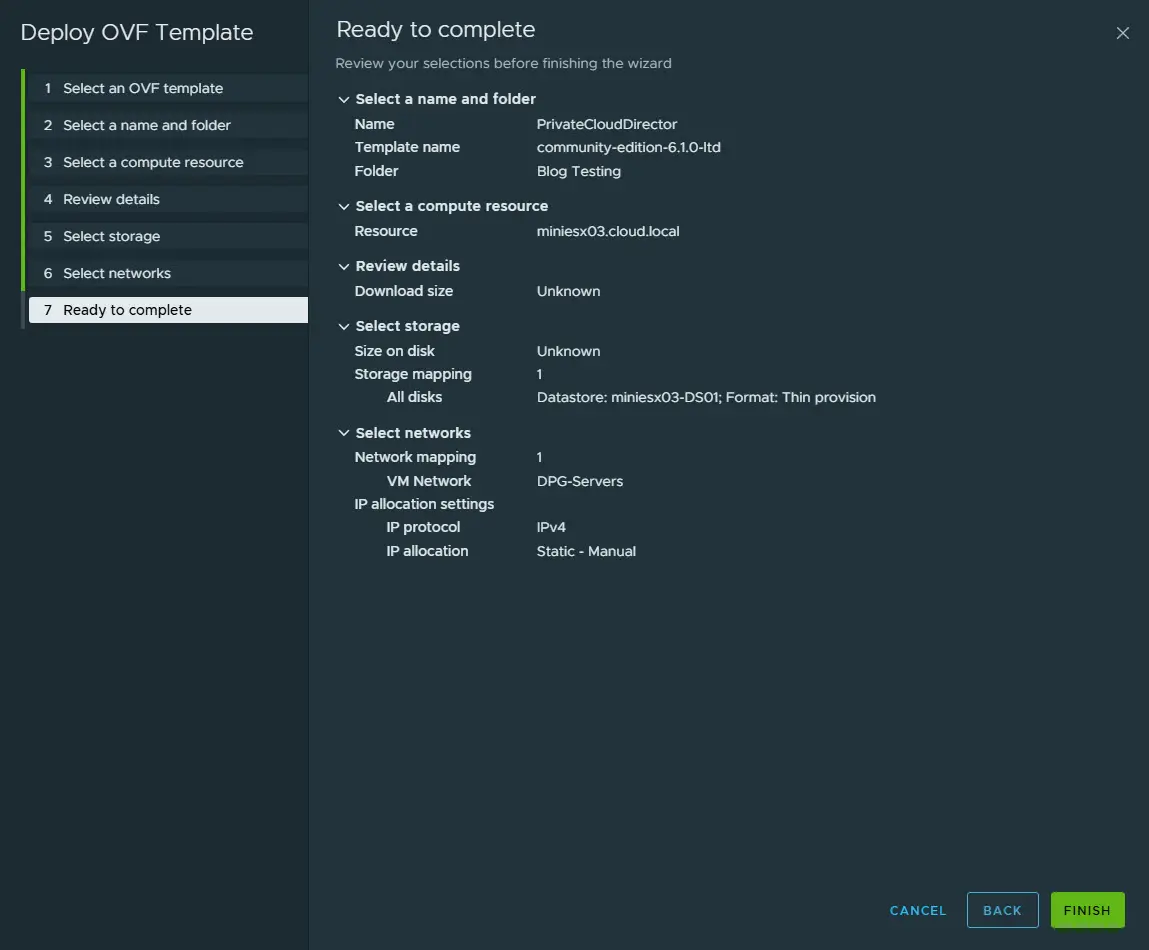Viewport: 1149px width, 950px height.
Task: Collapse the 'Select storage' summary section
Action: tap(344, 327)
